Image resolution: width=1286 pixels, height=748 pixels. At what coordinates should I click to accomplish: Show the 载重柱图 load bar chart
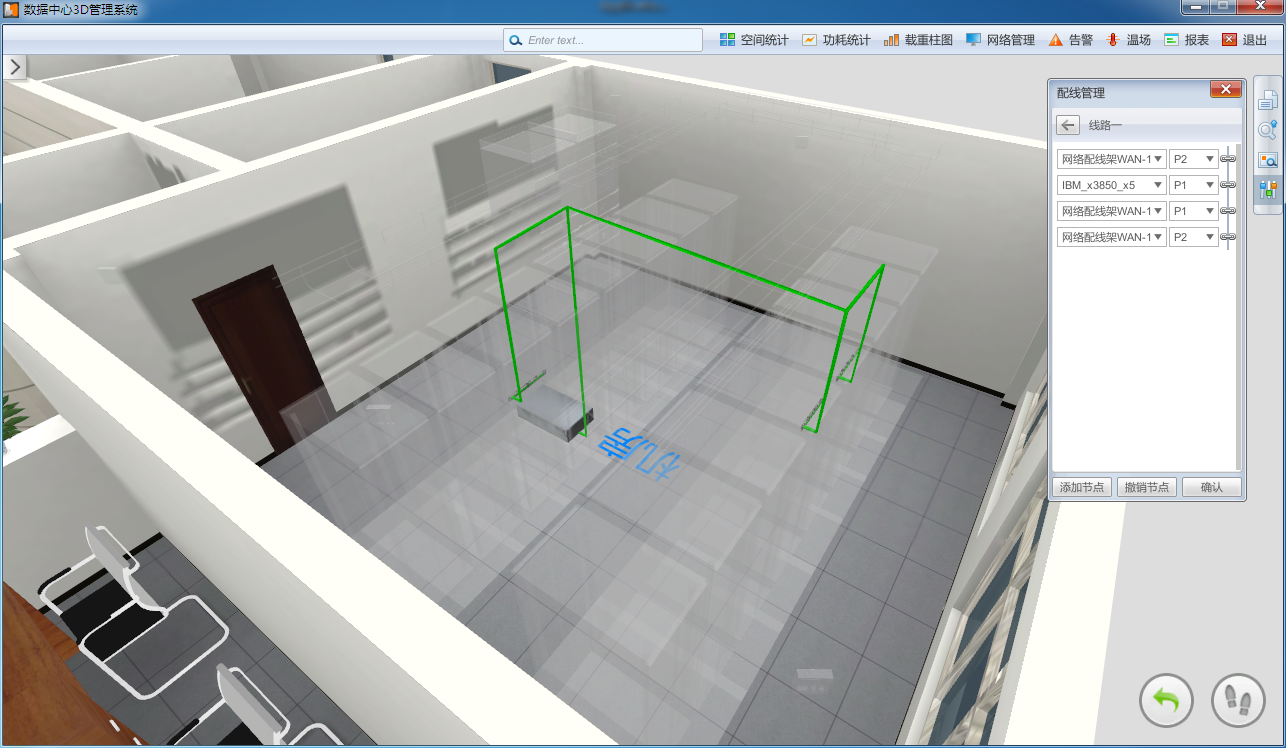click(x=918, y=40)
